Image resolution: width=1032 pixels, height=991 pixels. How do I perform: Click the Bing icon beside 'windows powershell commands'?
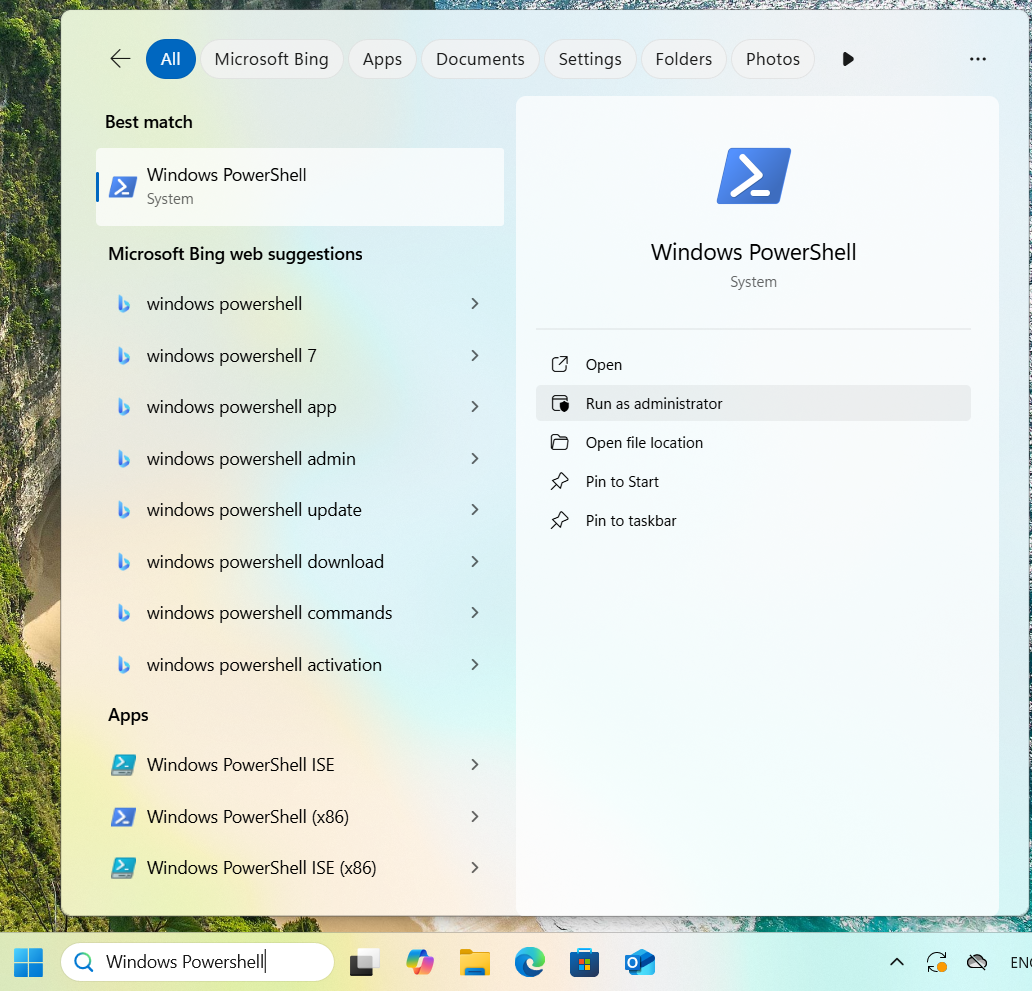click(123, 613)
